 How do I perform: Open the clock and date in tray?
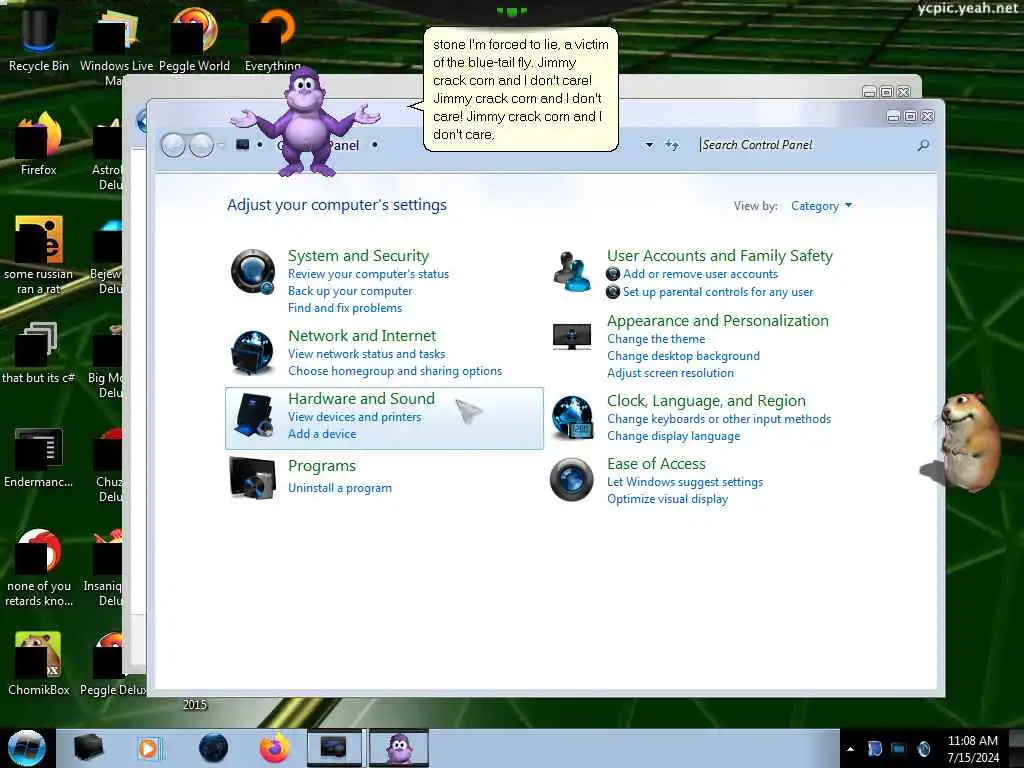pos(972,749)
